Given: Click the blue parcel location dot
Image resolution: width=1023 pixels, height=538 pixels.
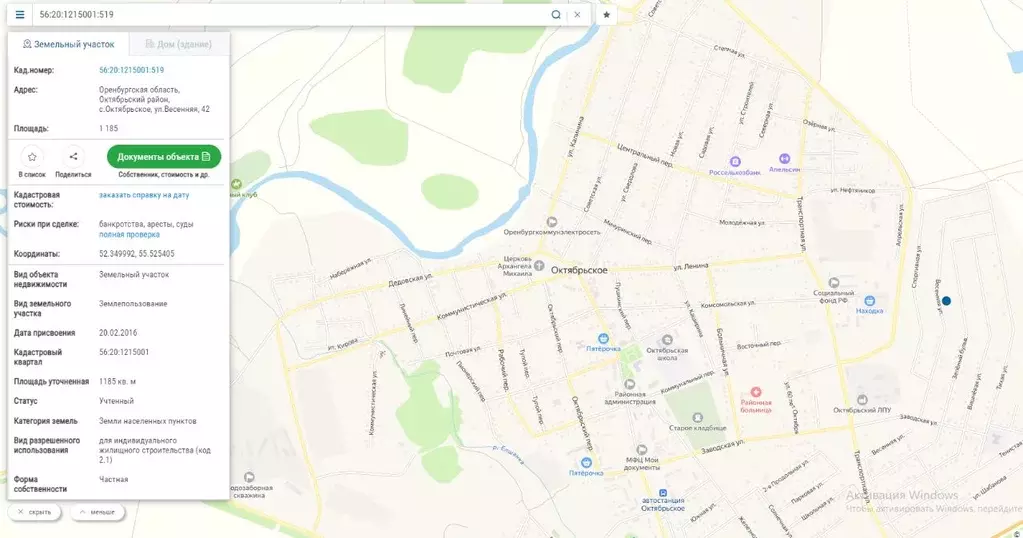Looking at the screenshot, I should click(946, 301).
